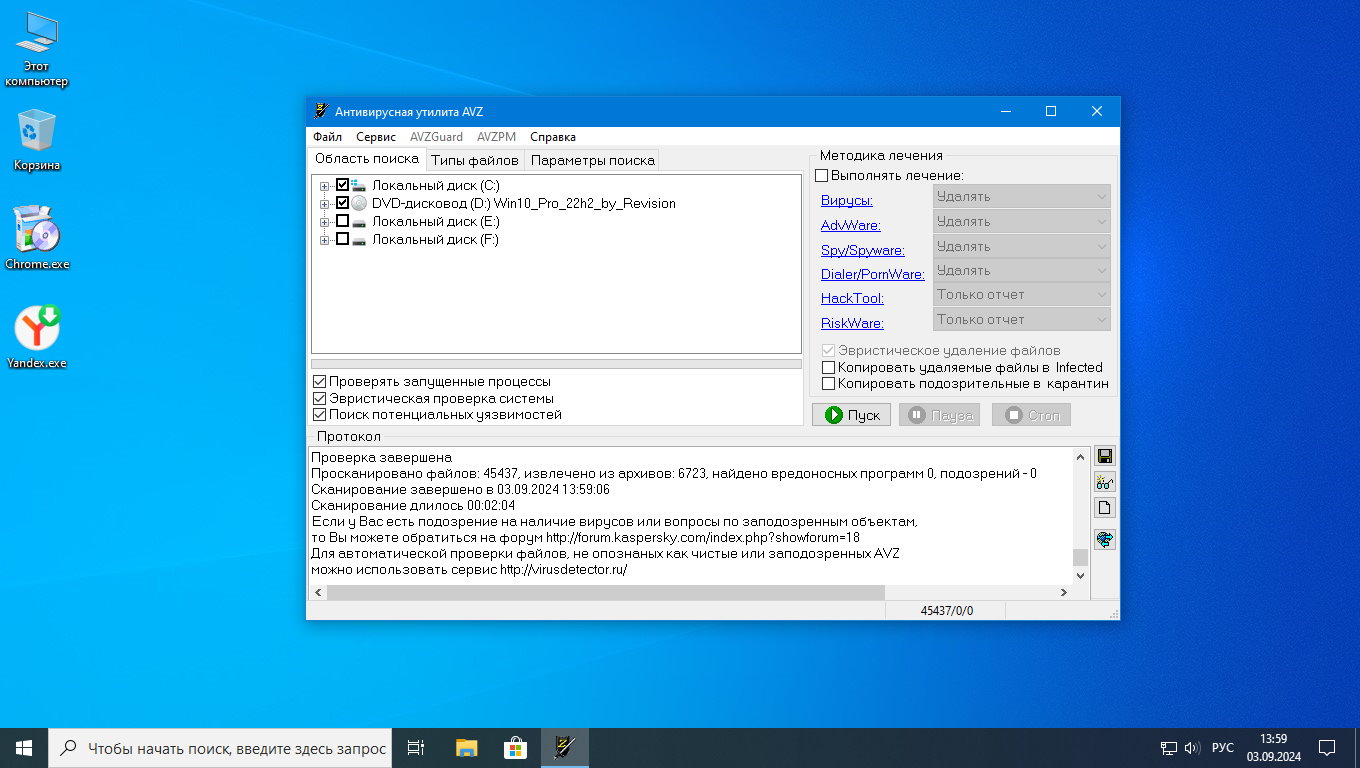
Task: Select the Yandex.exe desktop icon
Action: pos(37,330)
